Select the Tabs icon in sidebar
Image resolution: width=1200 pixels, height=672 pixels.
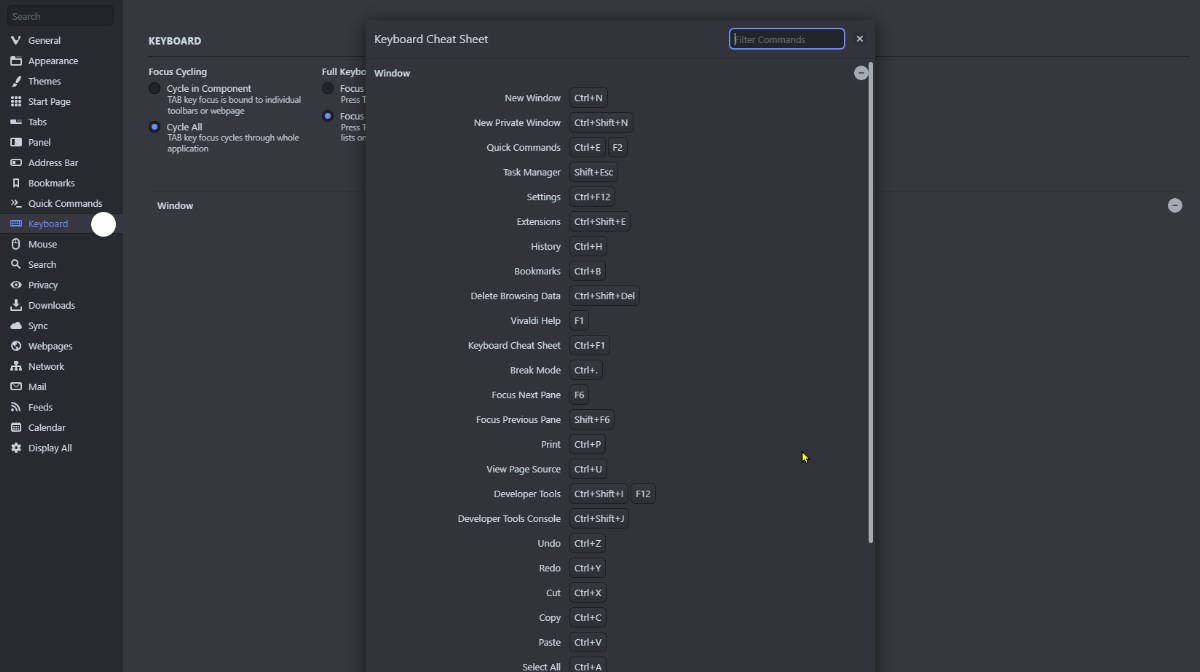pyautogui.click(x=16, y=122)
